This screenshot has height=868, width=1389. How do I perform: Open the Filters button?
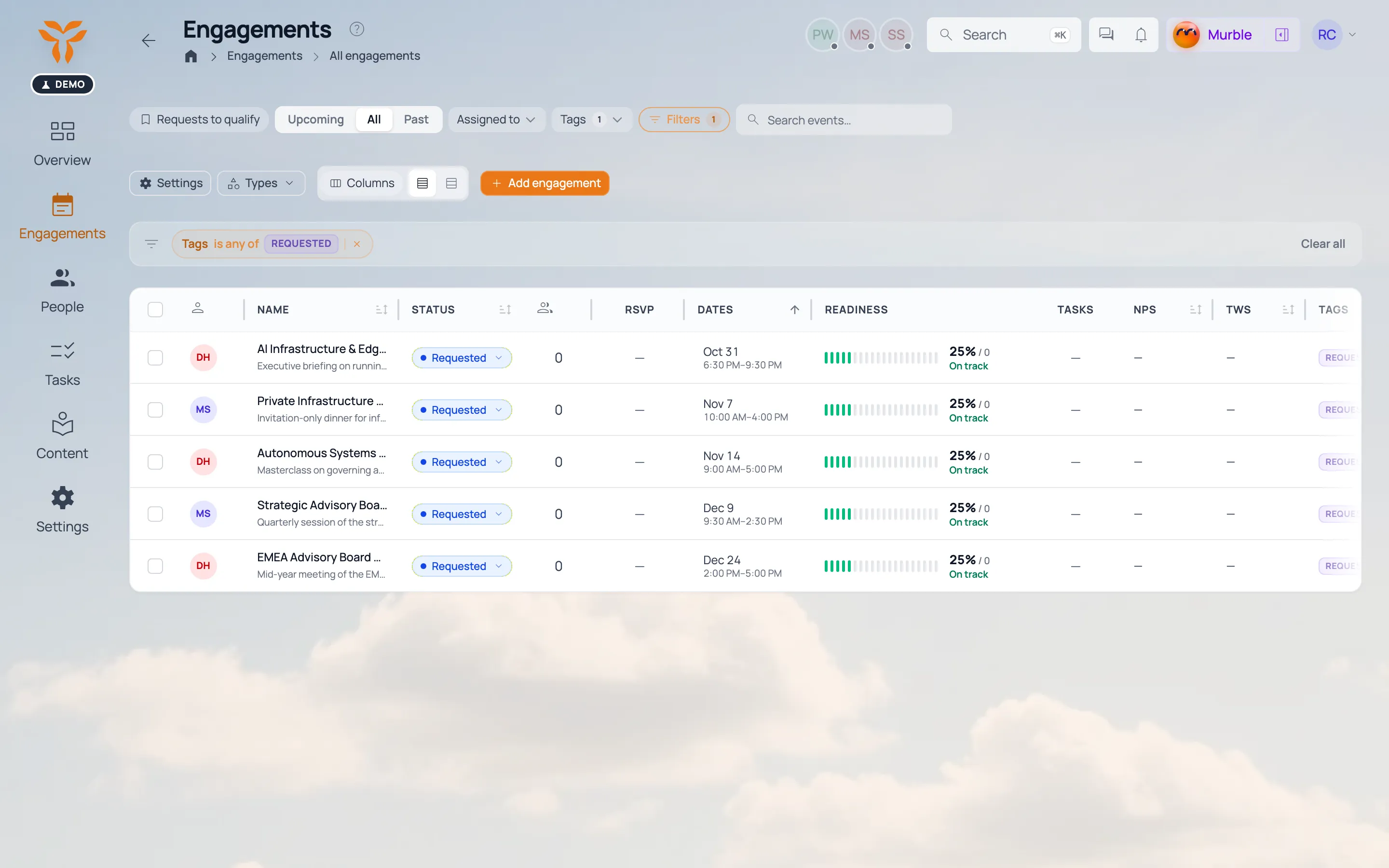coord(684,120)
